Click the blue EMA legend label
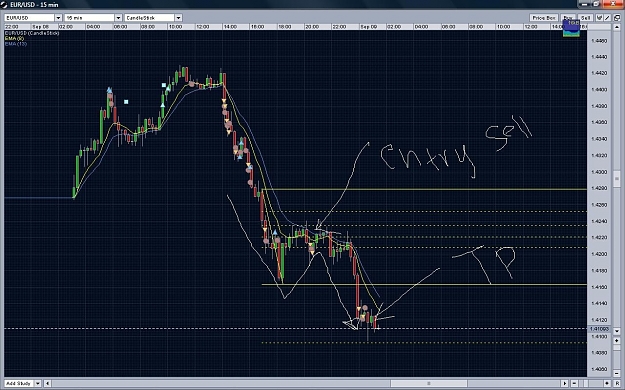 (x=16, y=43)
